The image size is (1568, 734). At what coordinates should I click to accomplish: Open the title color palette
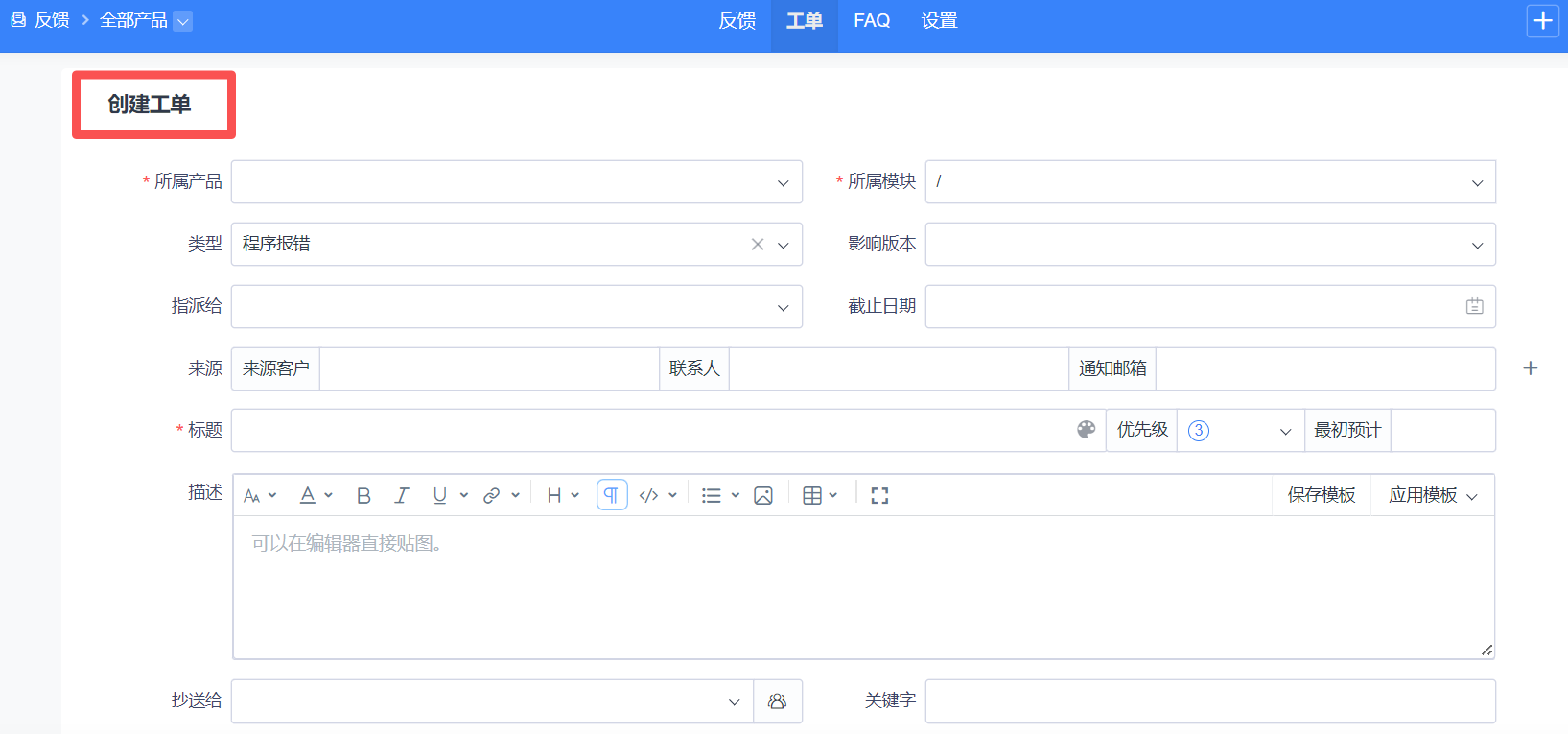coord(1086,430)
